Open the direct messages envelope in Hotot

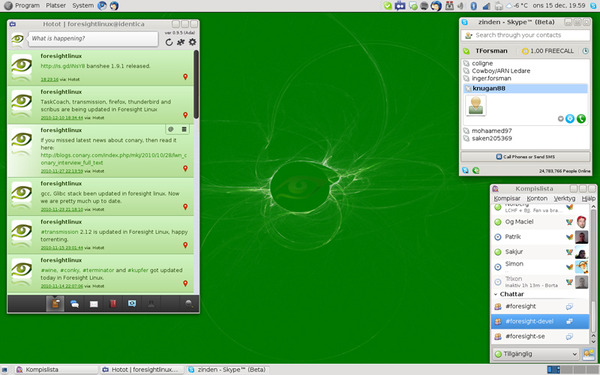[94, 304]
